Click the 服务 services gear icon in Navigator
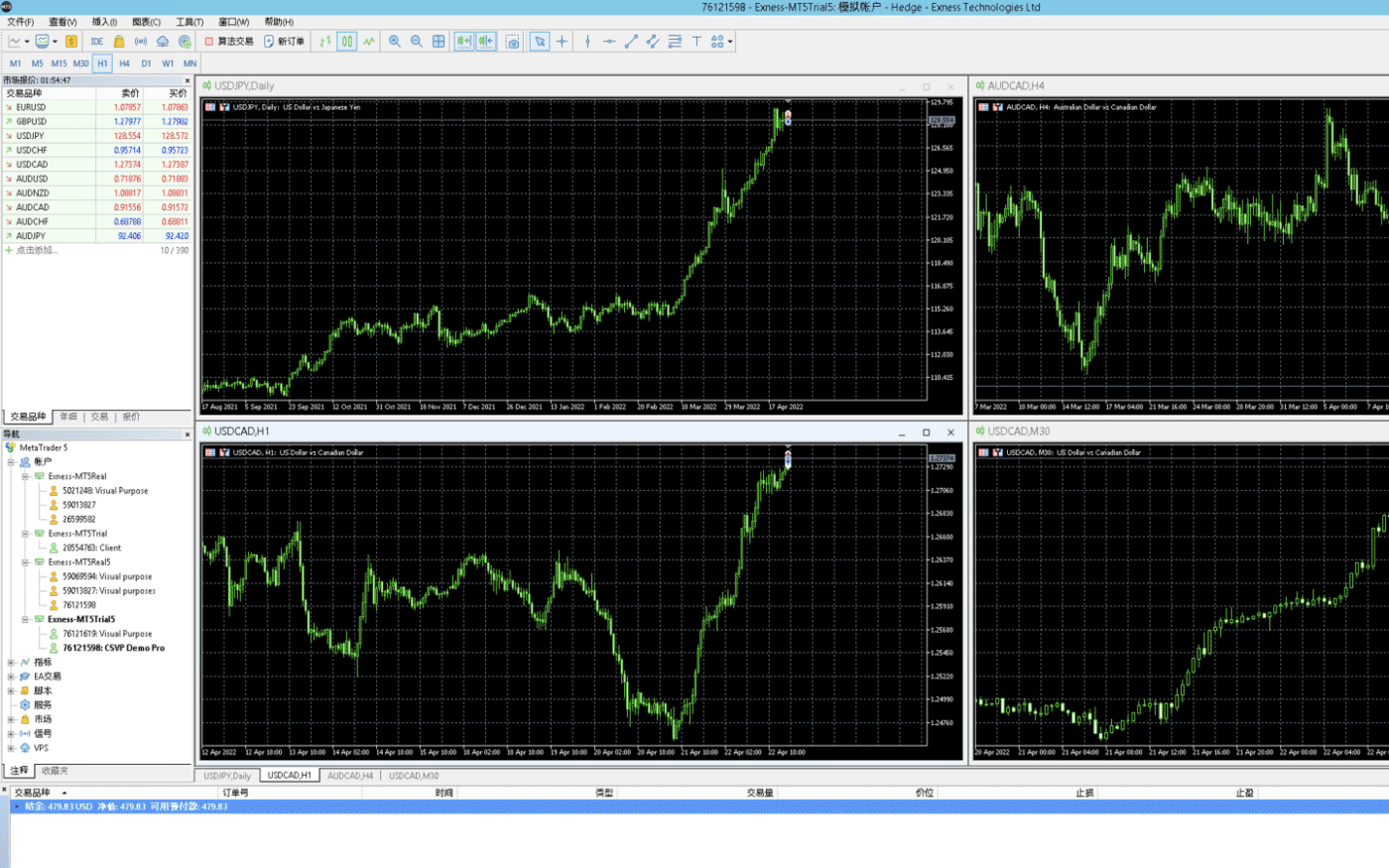The width and height of the screenshot is (1389, 868). point(25,704)
